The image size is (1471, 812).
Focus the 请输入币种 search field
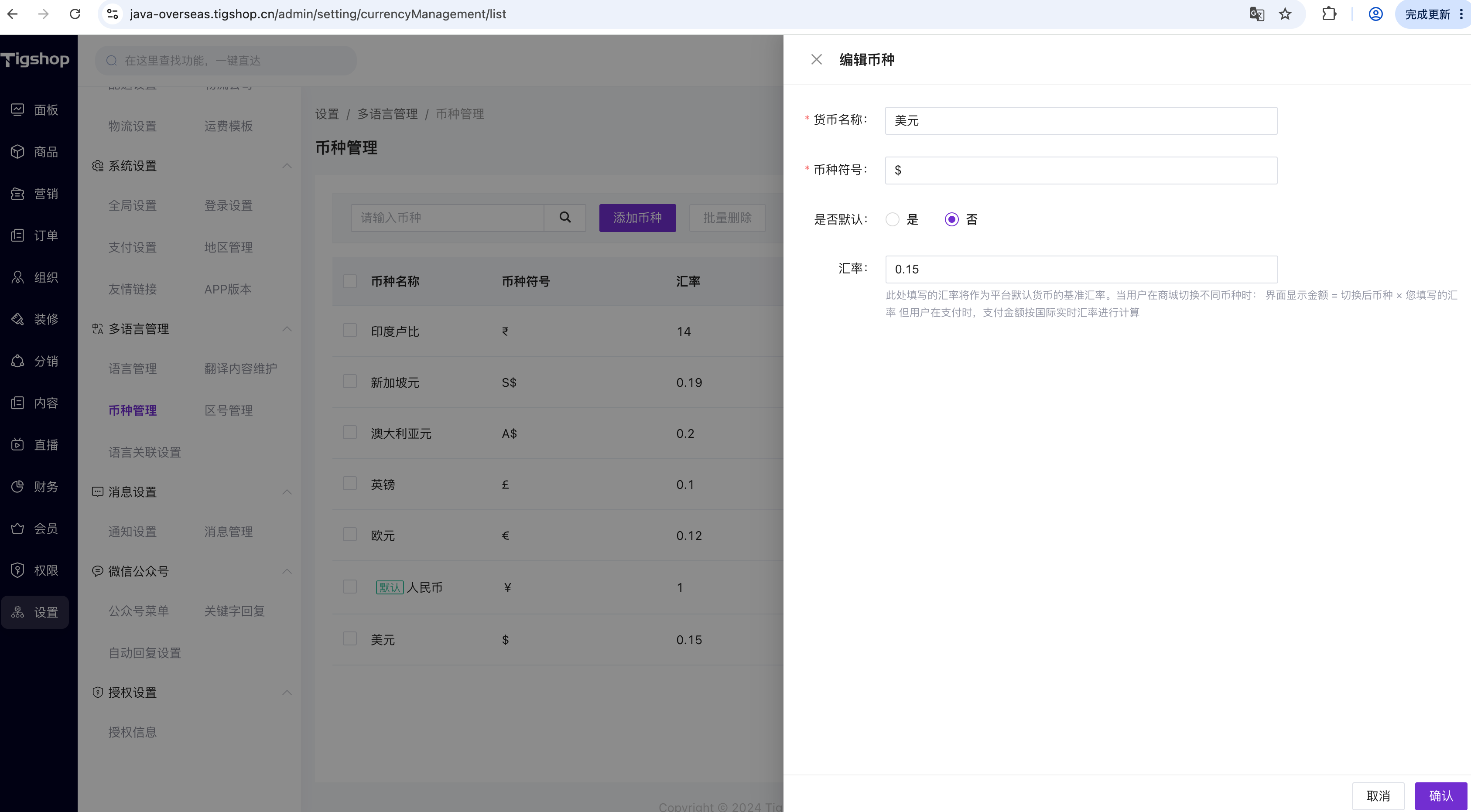click(x=447, y=218)
